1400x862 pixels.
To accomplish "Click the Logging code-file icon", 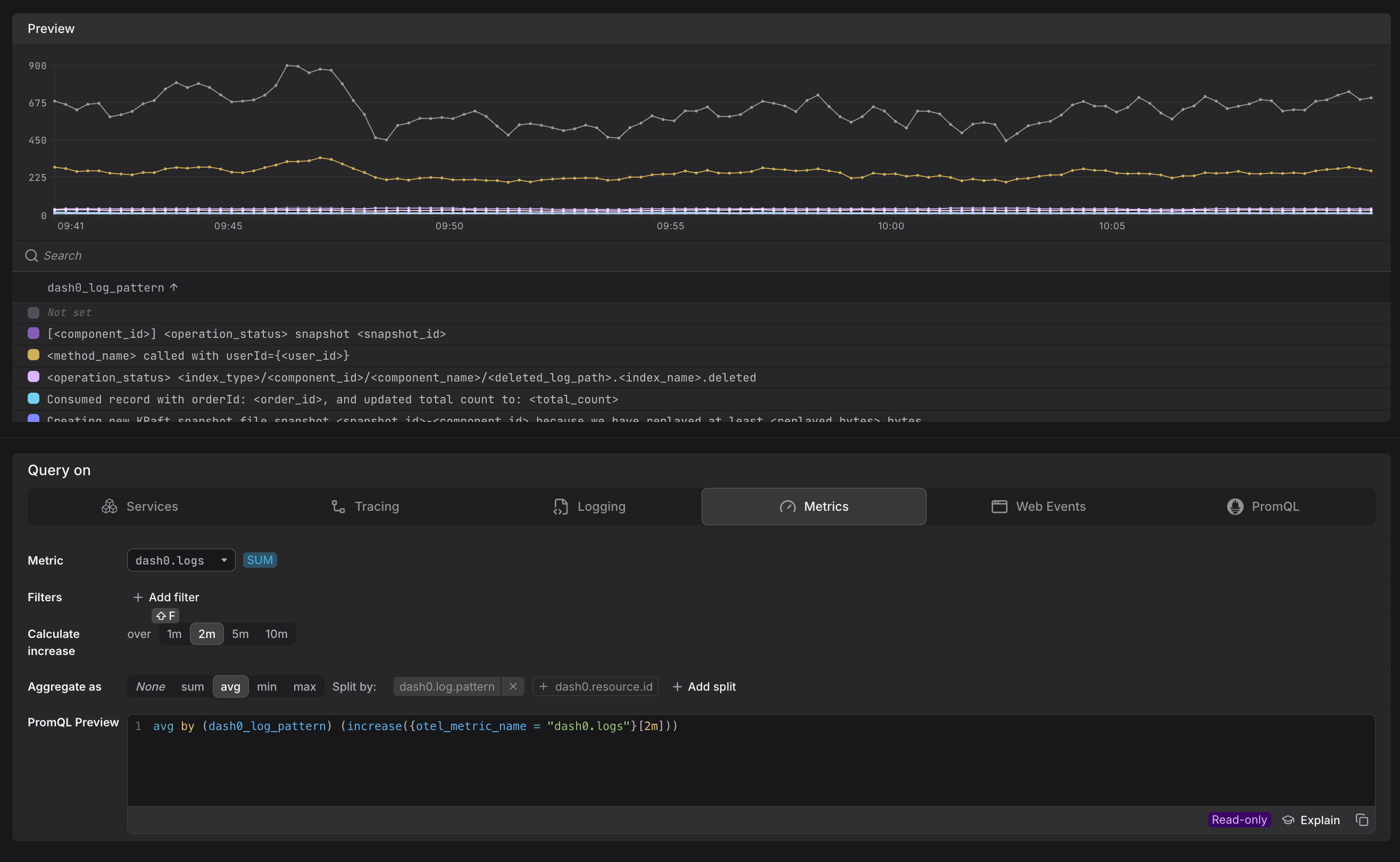I will tap(561, 506).
